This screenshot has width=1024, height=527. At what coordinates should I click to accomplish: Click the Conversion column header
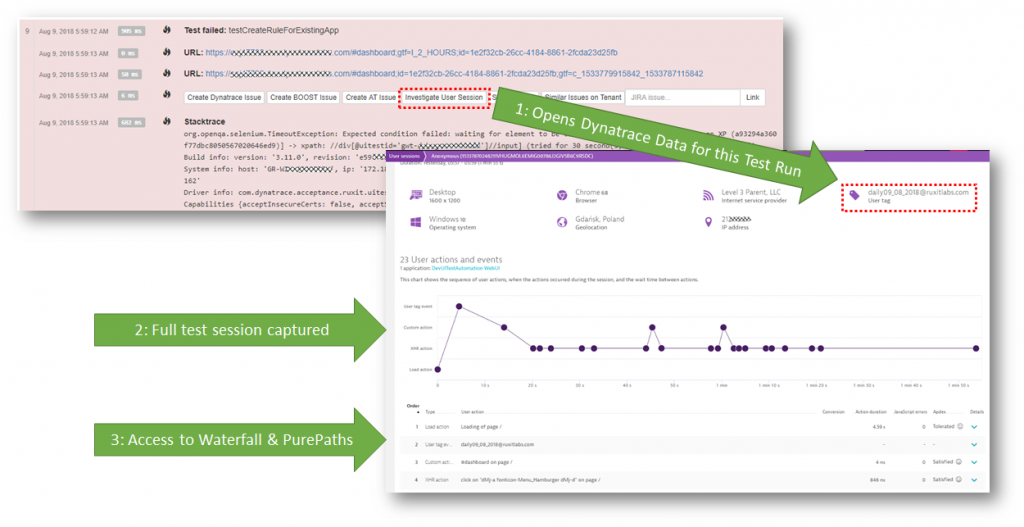tap(833, 412)
